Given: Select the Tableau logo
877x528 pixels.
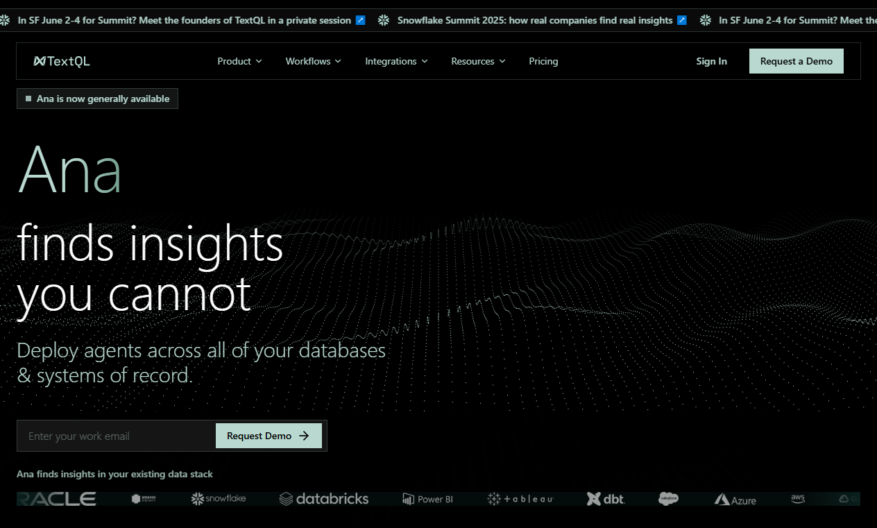Looking at the screenshot, I should (x=520, y=498).
